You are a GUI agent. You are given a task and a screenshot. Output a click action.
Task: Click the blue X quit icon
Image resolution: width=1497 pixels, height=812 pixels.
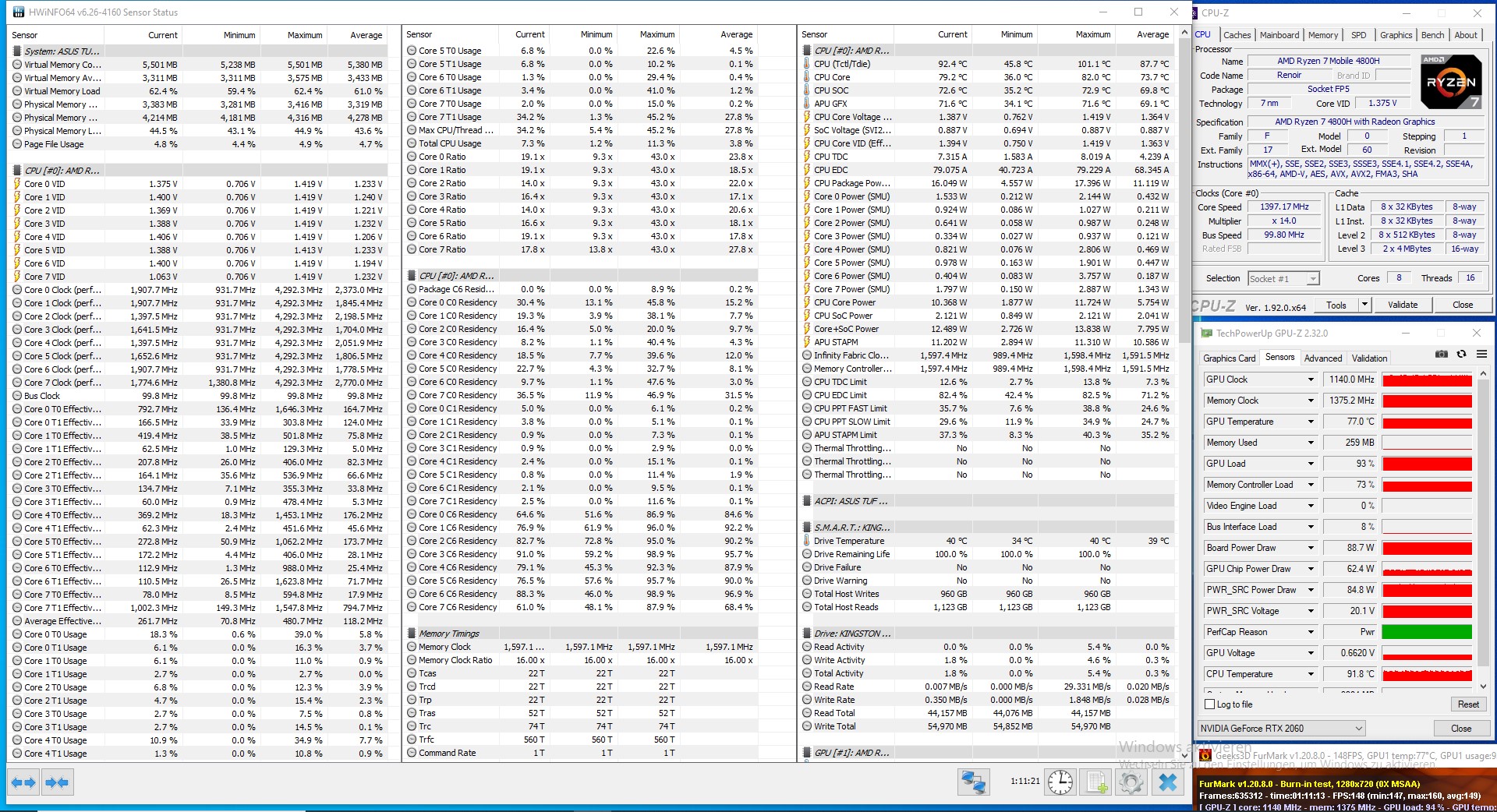[1168, 782]
